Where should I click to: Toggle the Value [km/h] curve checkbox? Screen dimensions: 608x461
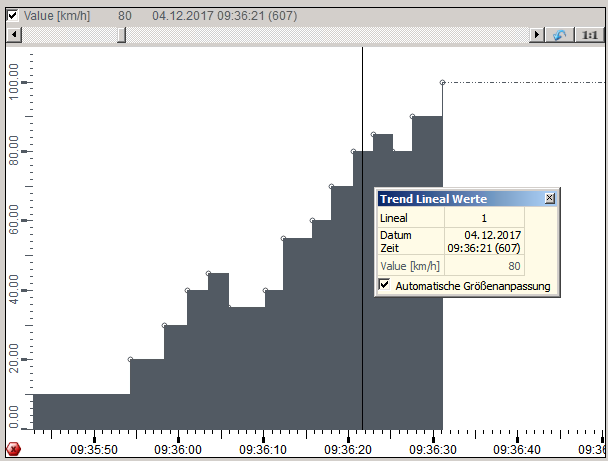coord(12,16)
